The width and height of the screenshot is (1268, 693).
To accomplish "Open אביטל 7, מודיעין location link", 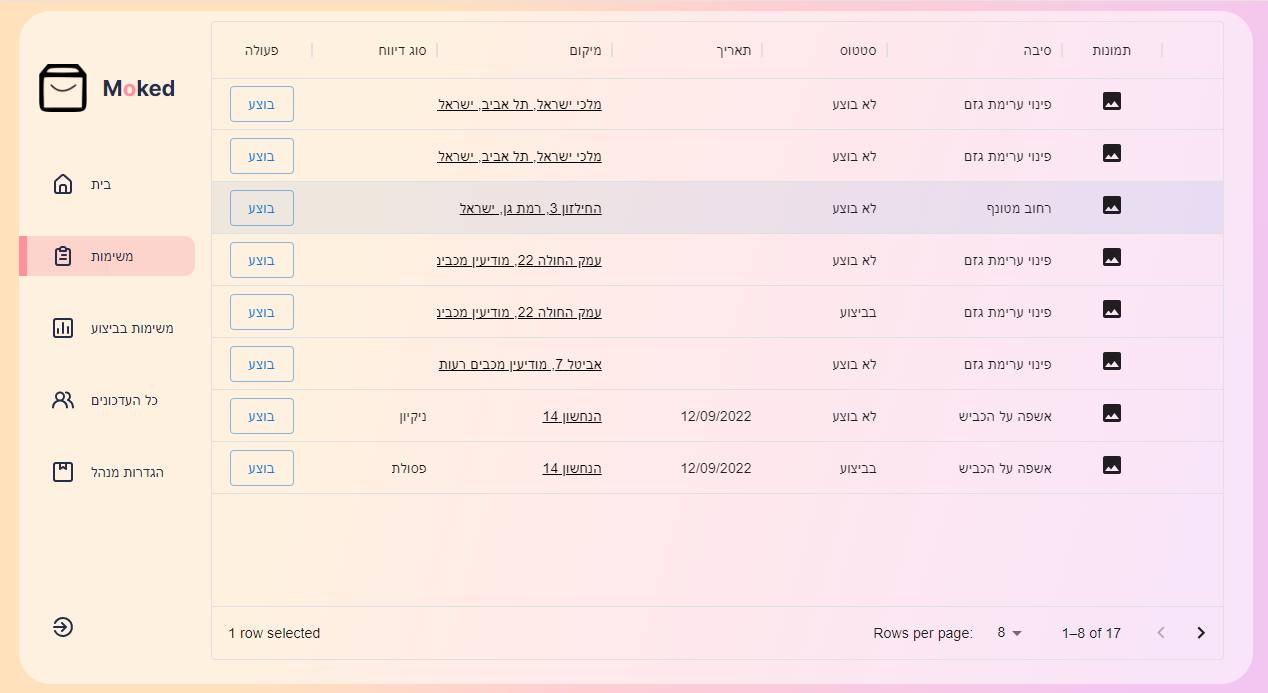I will pos(520,364).
